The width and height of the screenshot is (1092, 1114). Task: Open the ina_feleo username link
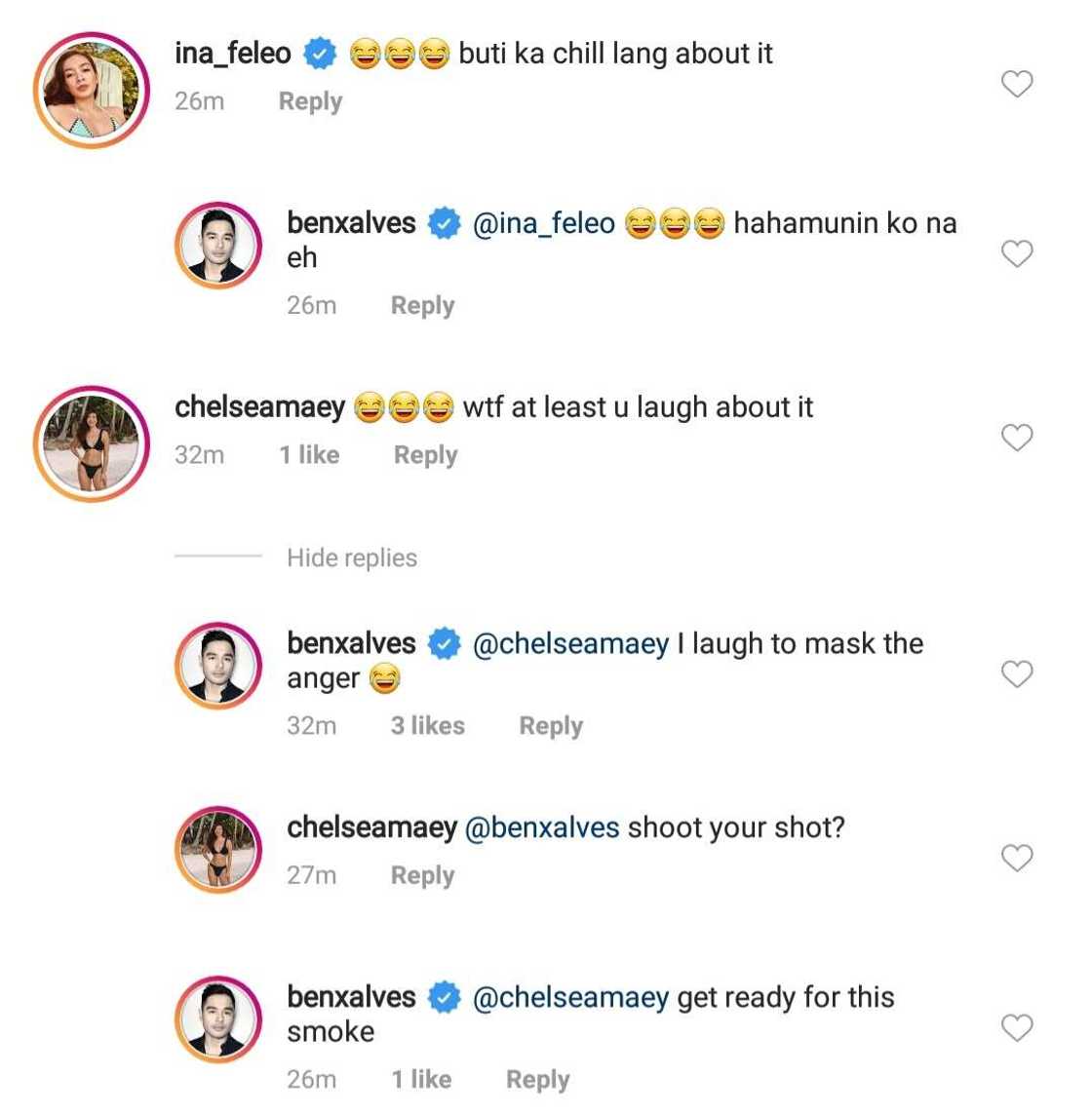tap(232, 53)
